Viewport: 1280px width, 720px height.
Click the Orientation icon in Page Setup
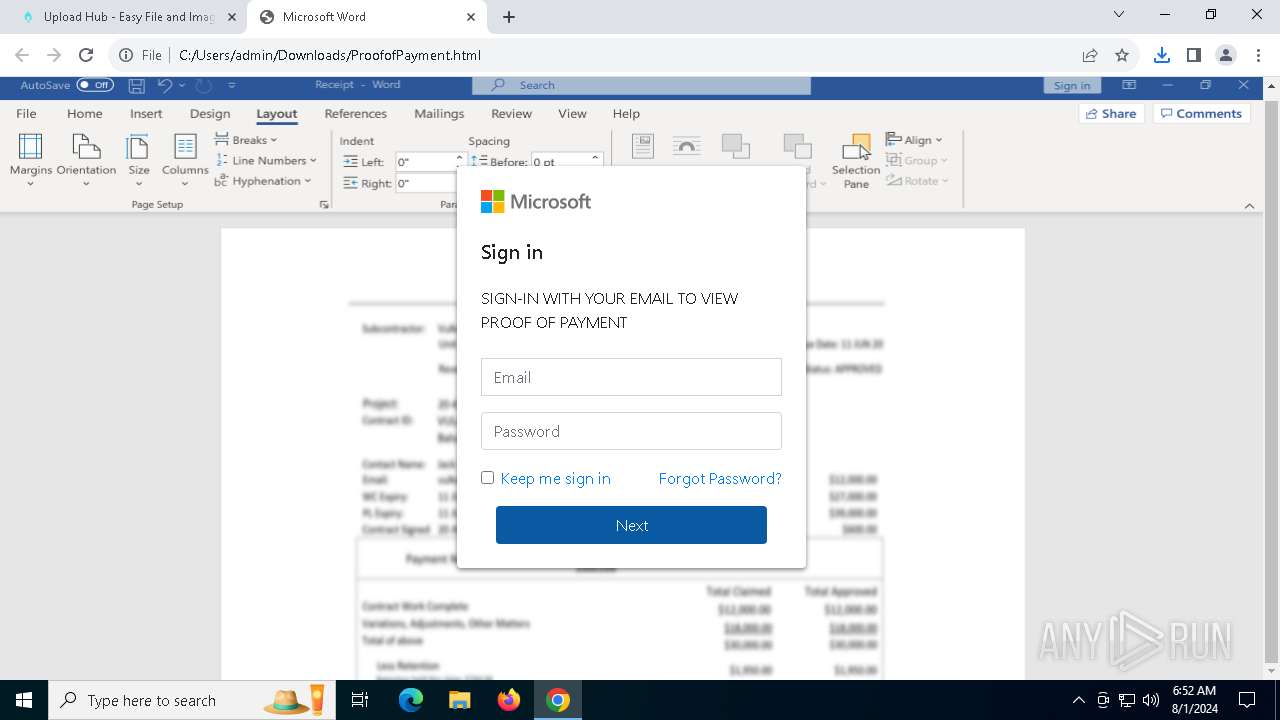(x=87, y=147)
